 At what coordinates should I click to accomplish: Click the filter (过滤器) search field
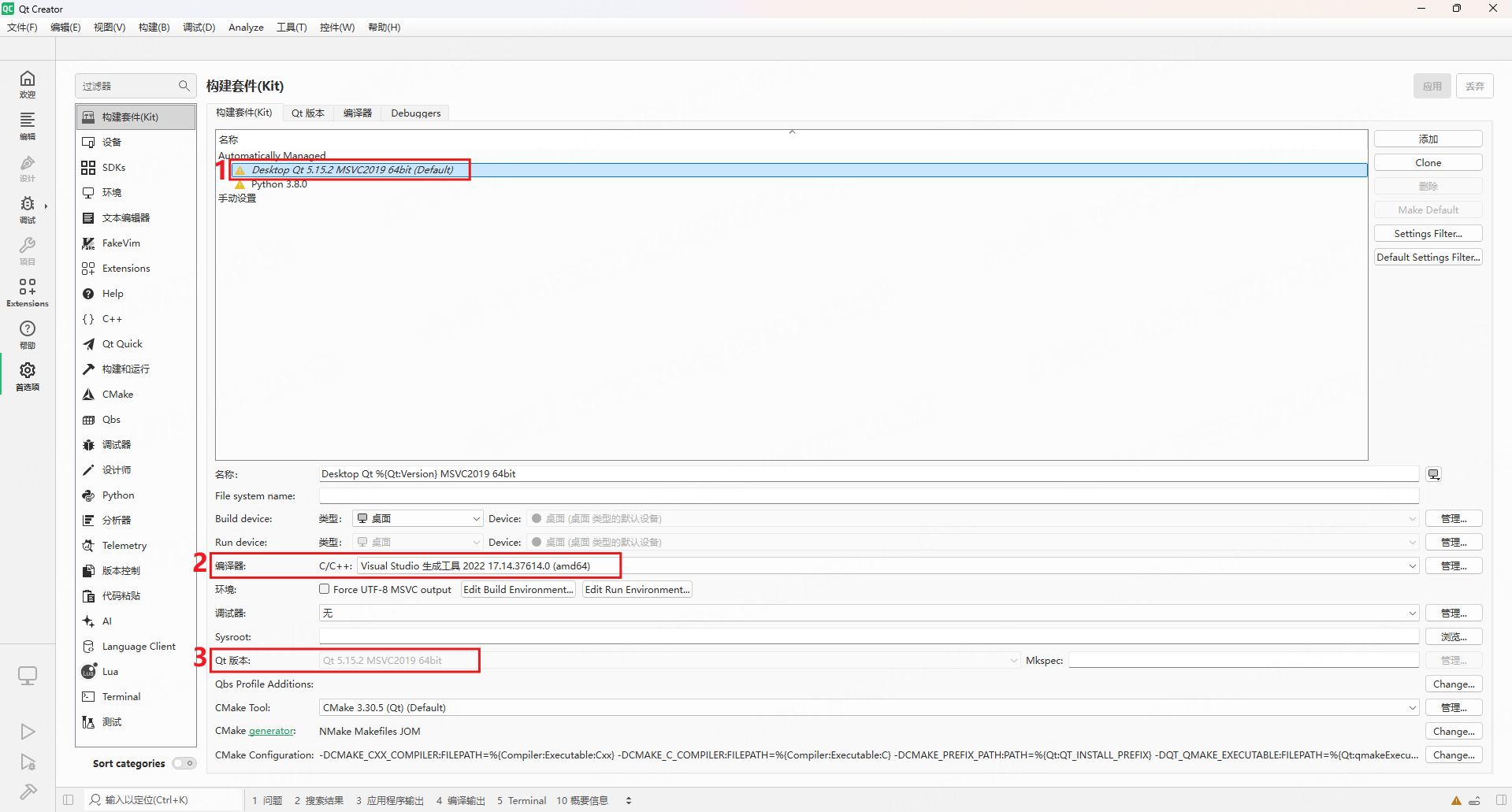tap(136, 86)
